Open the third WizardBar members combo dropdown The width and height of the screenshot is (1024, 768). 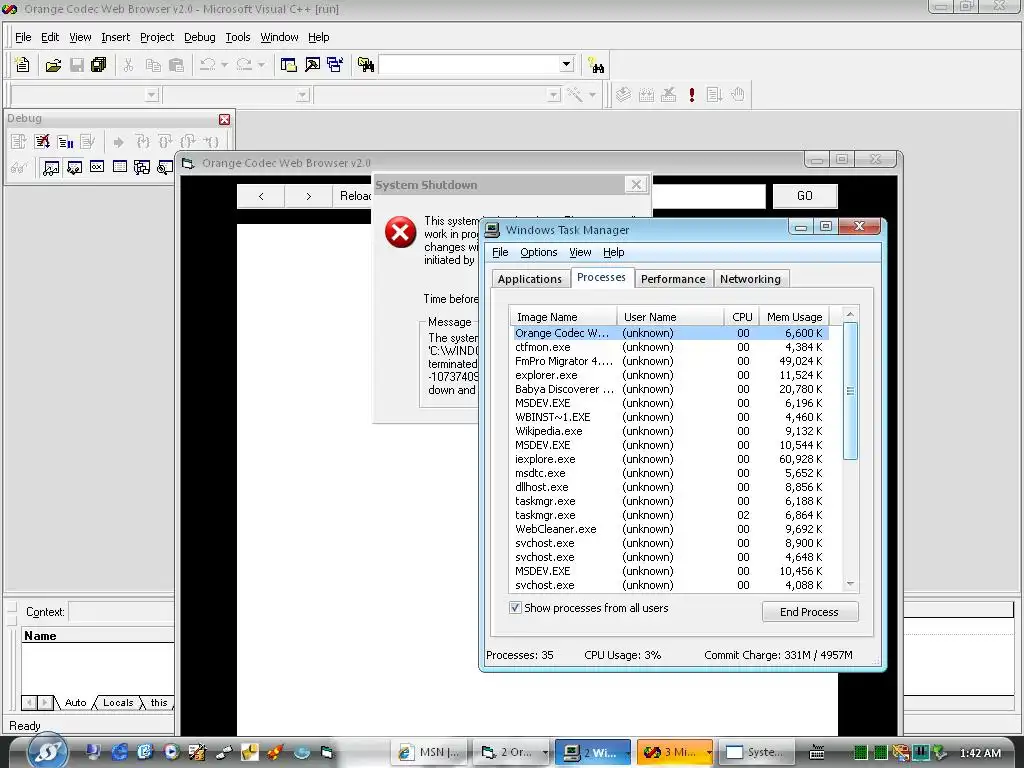click(554, 95)
